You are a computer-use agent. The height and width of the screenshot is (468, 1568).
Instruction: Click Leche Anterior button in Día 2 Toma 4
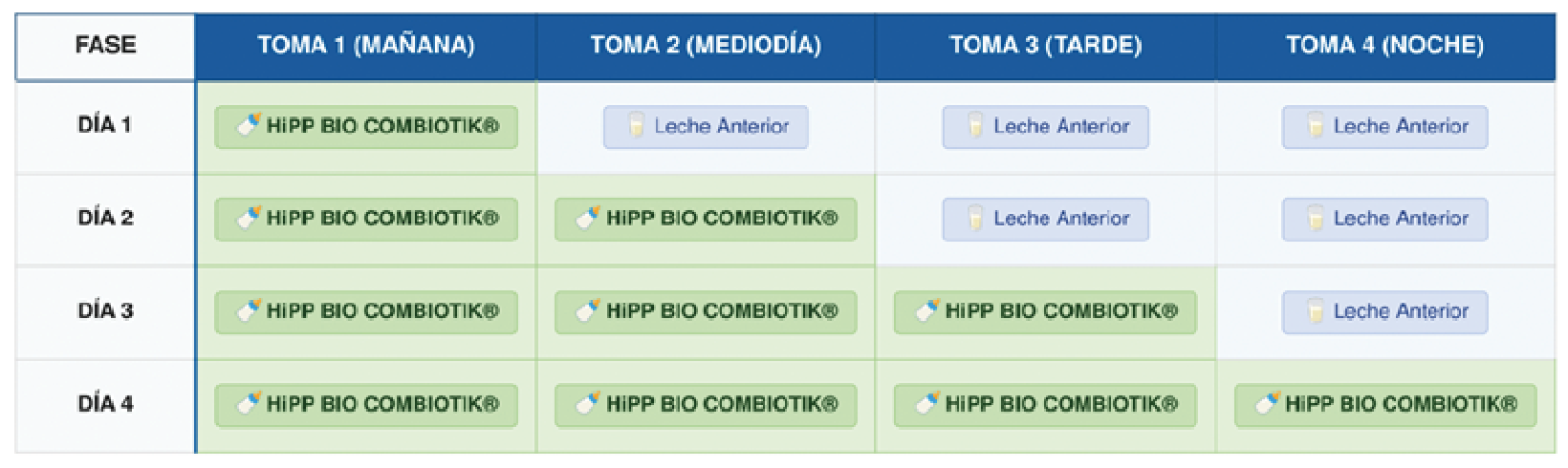tap(1384, 219)
